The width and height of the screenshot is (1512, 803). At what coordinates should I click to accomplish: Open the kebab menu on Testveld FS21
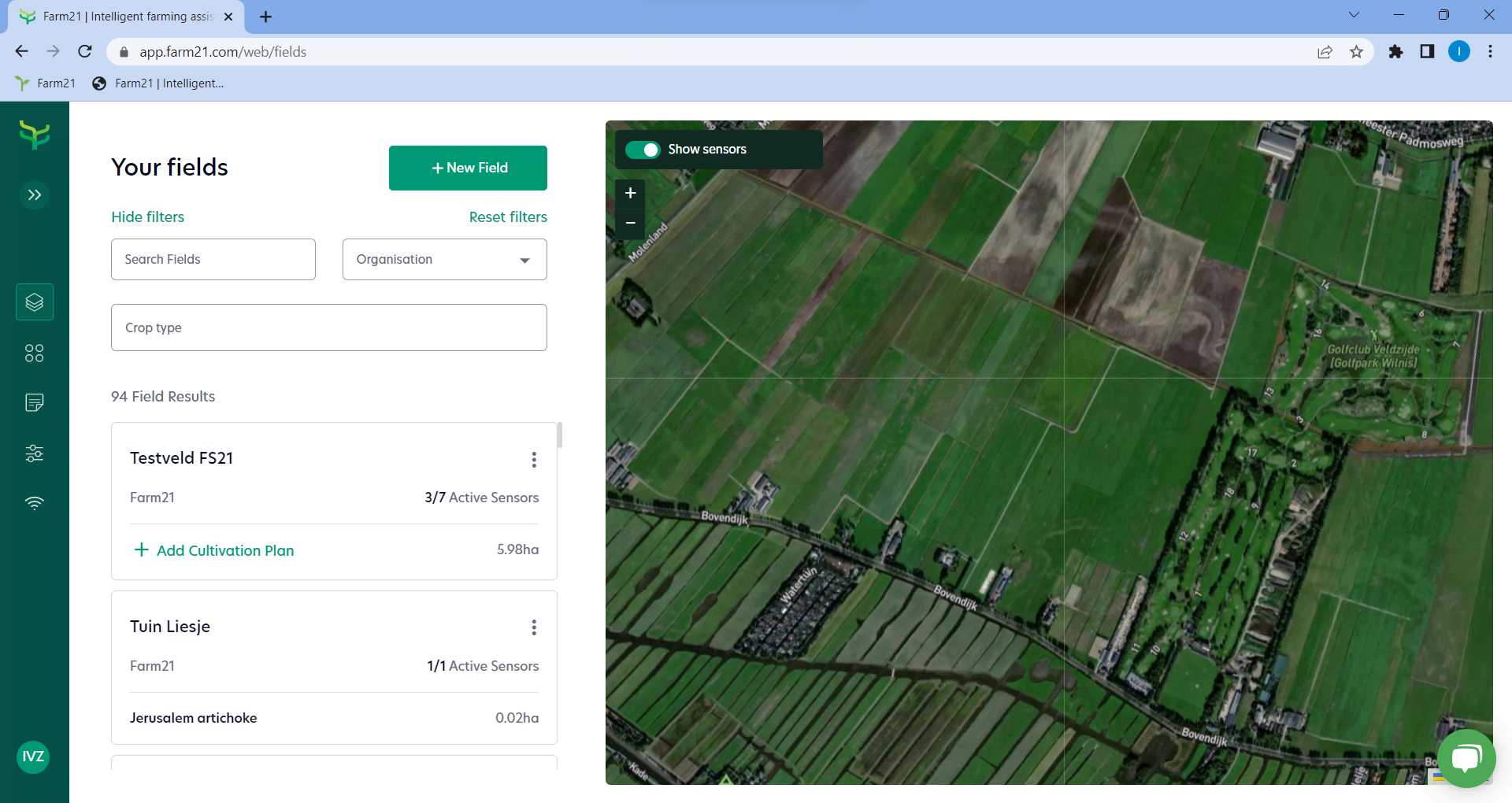(x=534, y=460)
